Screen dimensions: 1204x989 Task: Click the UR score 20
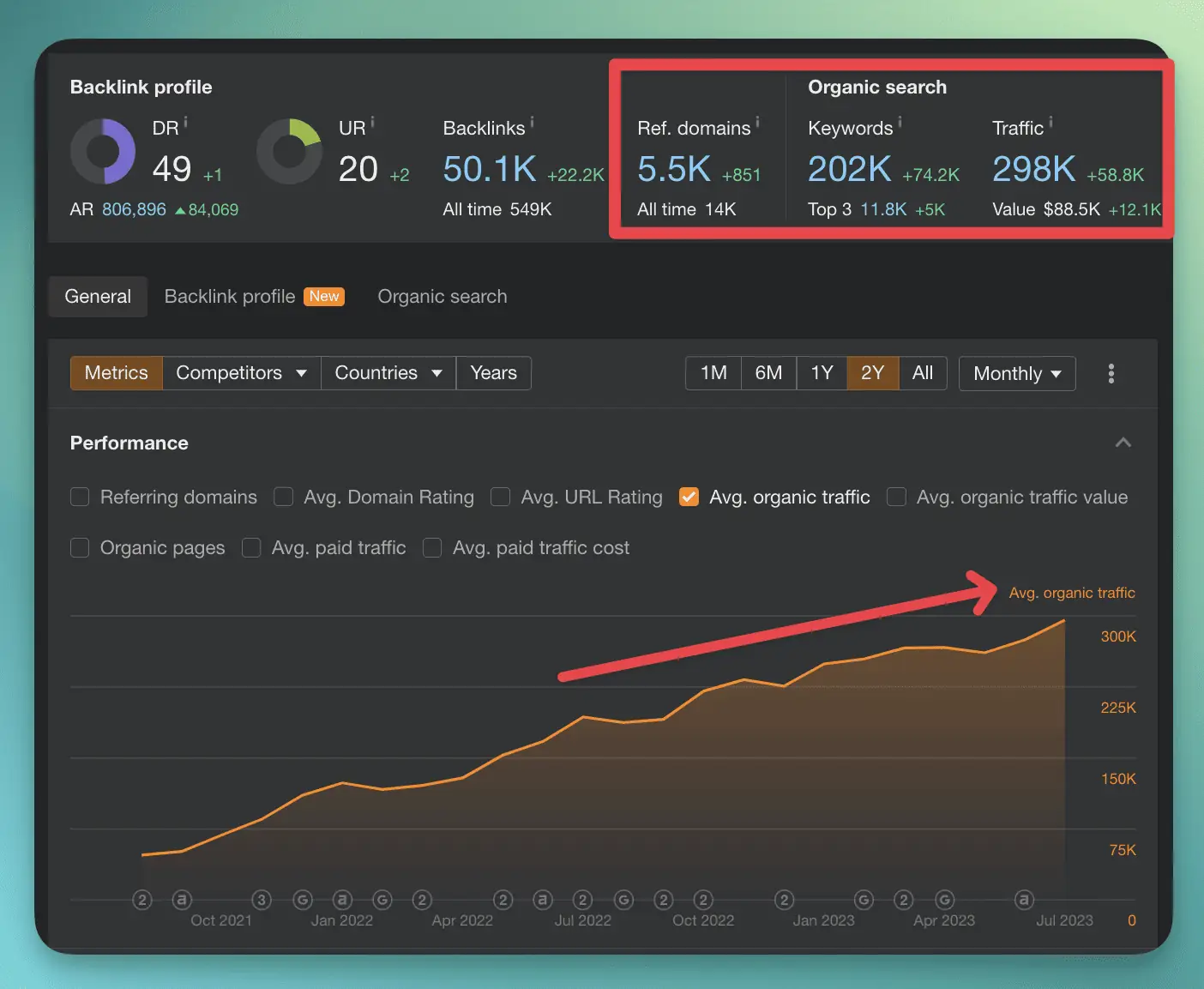358,169
